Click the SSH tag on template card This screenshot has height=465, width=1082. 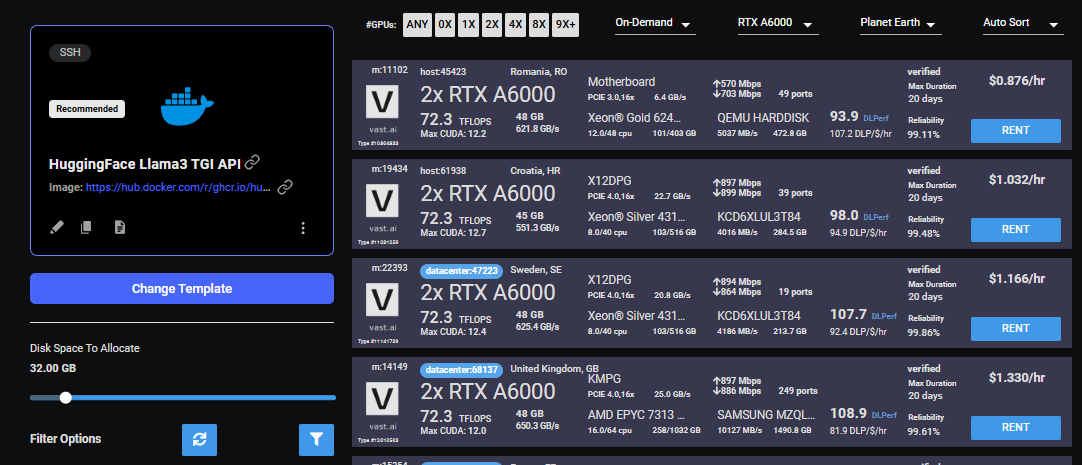coord(70,53)
